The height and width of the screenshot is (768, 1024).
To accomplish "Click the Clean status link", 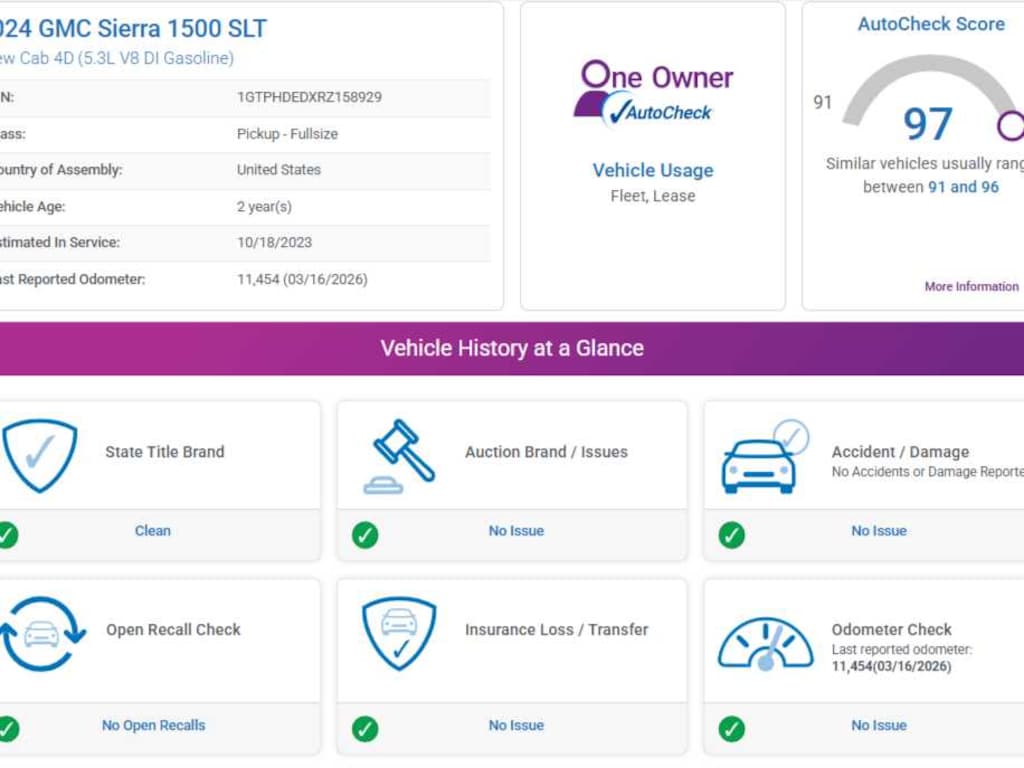I will [153, 531].
